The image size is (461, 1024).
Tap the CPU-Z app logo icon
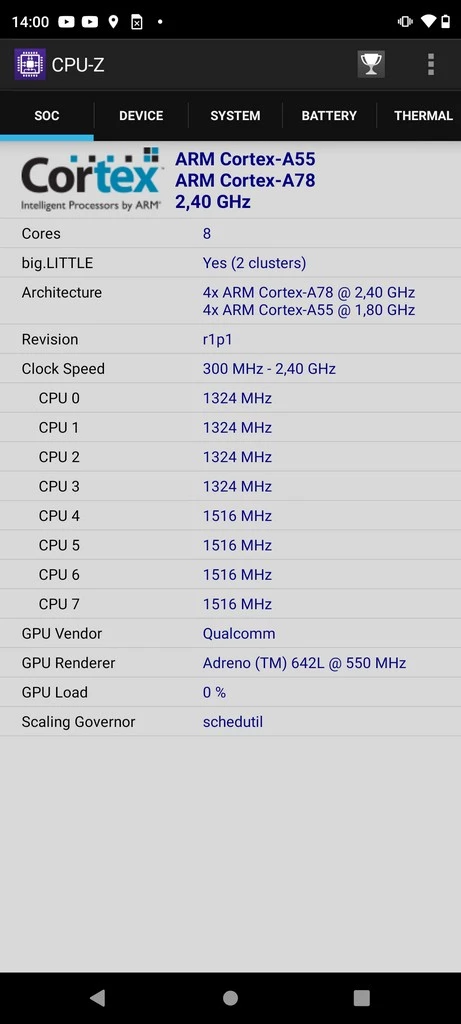click(x=30, y=64)
